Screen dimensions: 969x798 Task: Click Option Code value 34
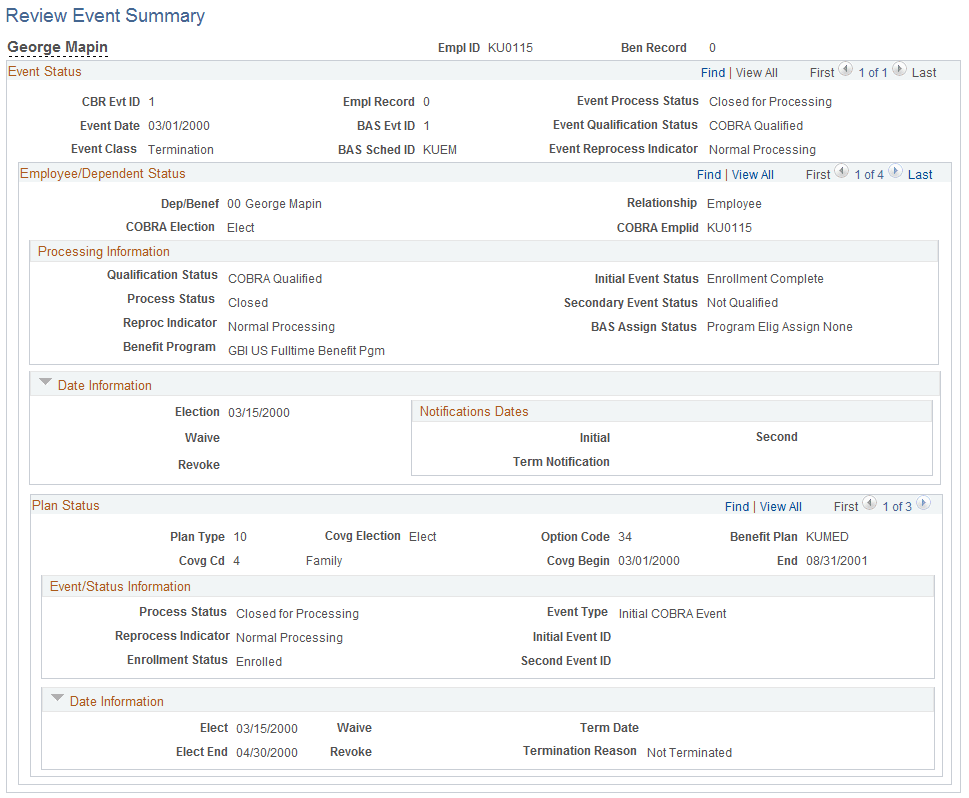point(625,537)
